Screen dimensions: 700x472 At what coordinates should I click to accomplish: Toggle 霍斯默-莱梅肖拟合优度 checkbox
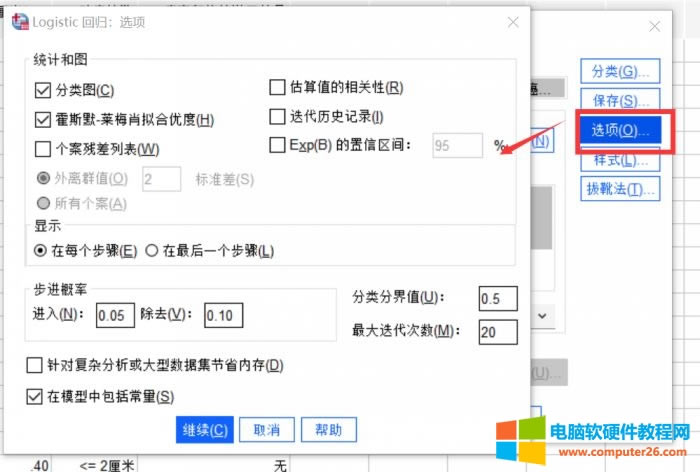43,120
